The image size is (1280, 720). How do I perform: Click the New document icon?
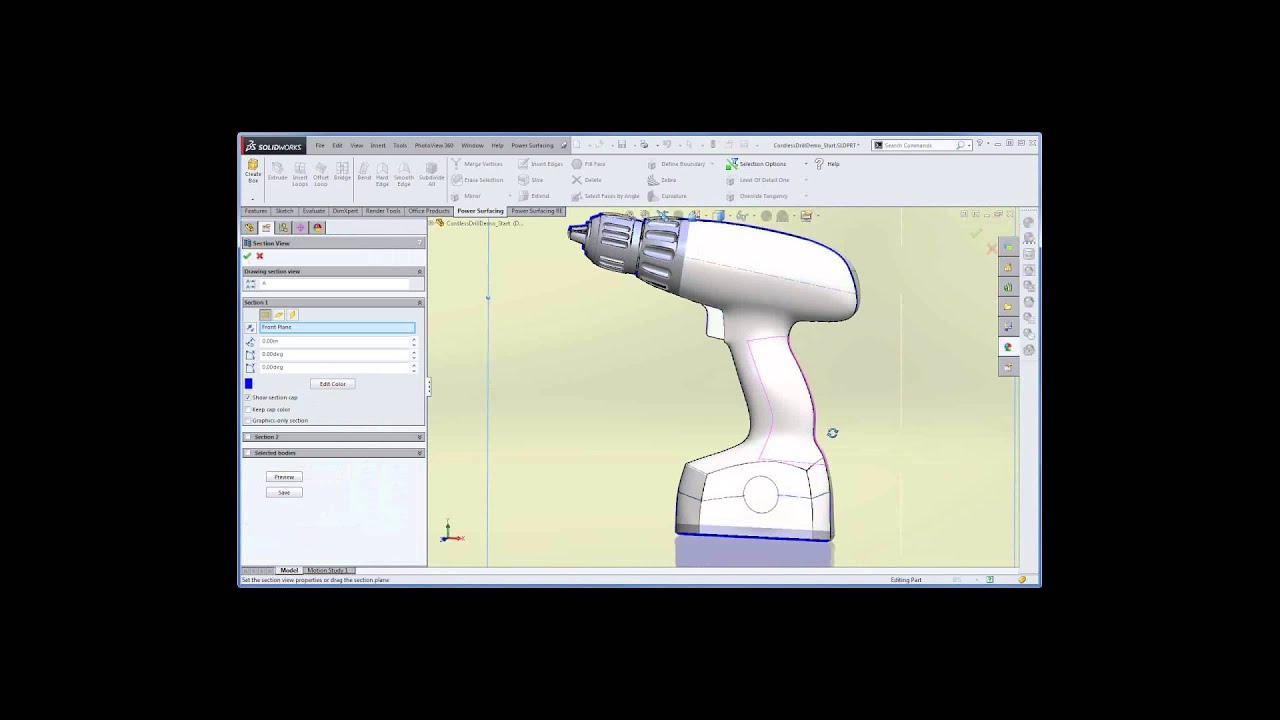click(x=576, y=145)
